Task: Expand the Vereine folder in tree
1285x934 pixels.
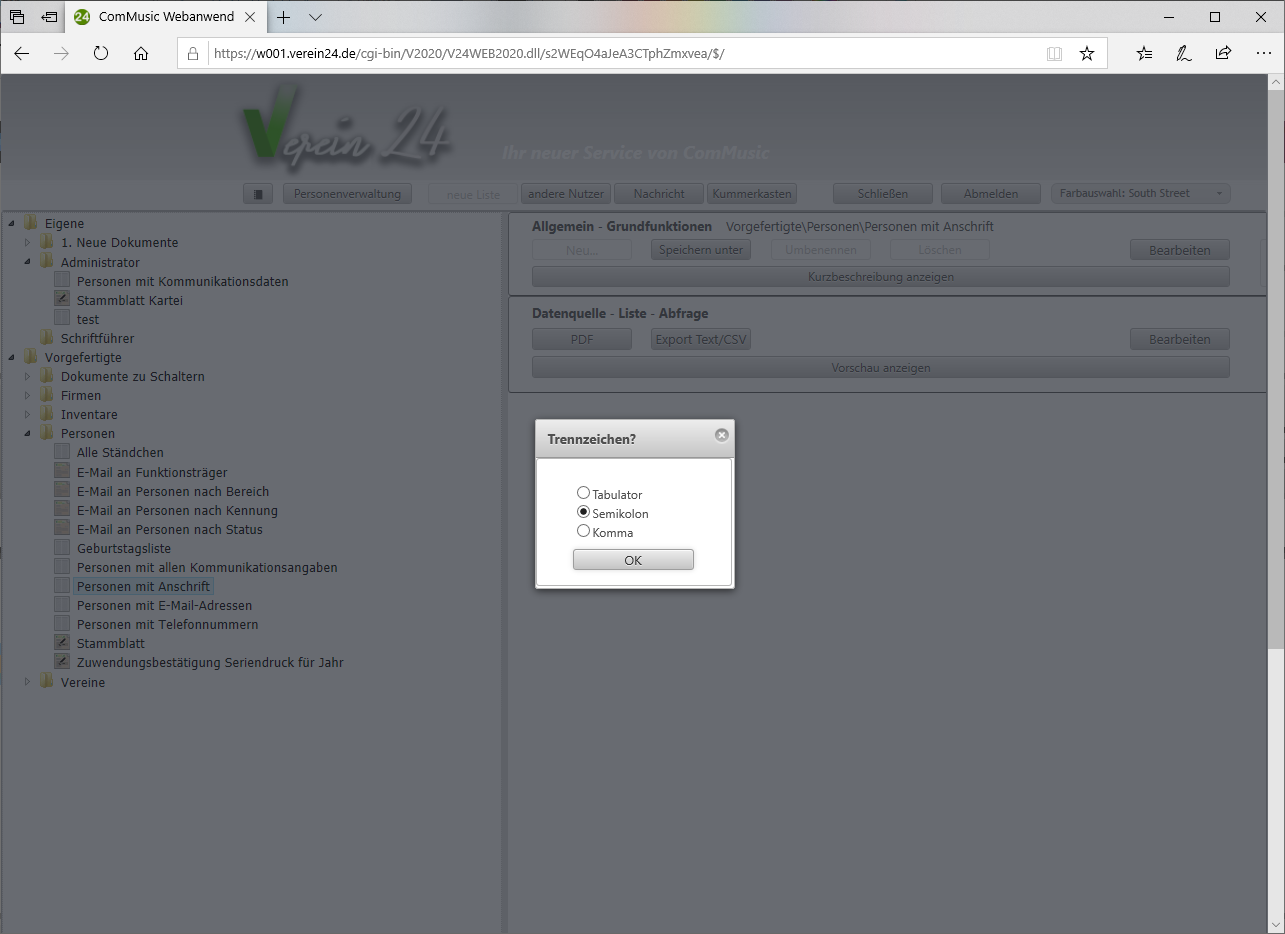Action: click(28, 682)
